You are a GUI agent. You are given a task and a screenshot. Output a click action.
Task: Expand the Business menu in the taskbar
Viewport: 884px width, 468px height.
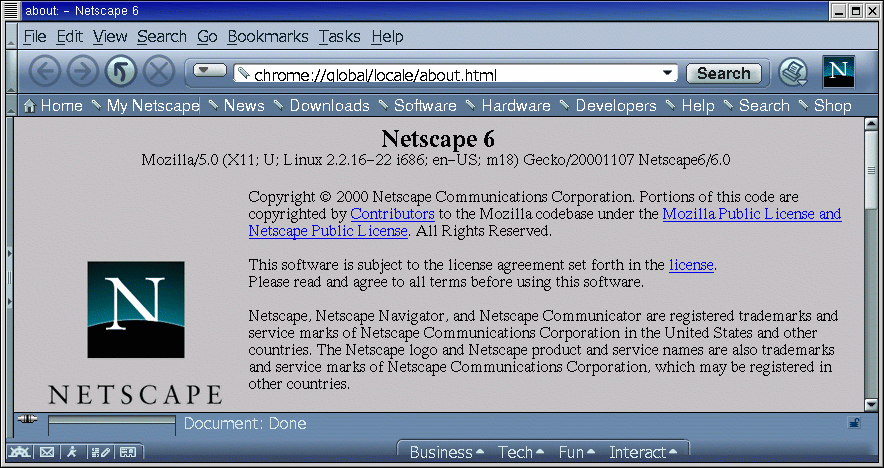click(x=447, y=452)
